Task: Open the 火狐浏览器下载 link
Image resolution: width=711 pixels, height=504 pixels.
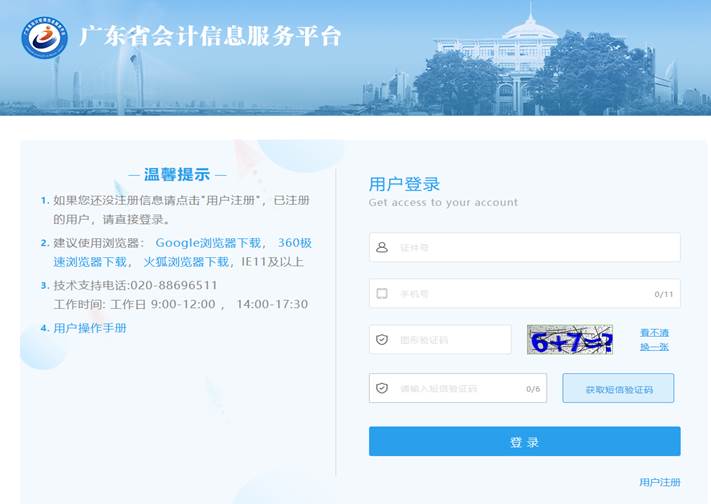Action: point(186,262)
